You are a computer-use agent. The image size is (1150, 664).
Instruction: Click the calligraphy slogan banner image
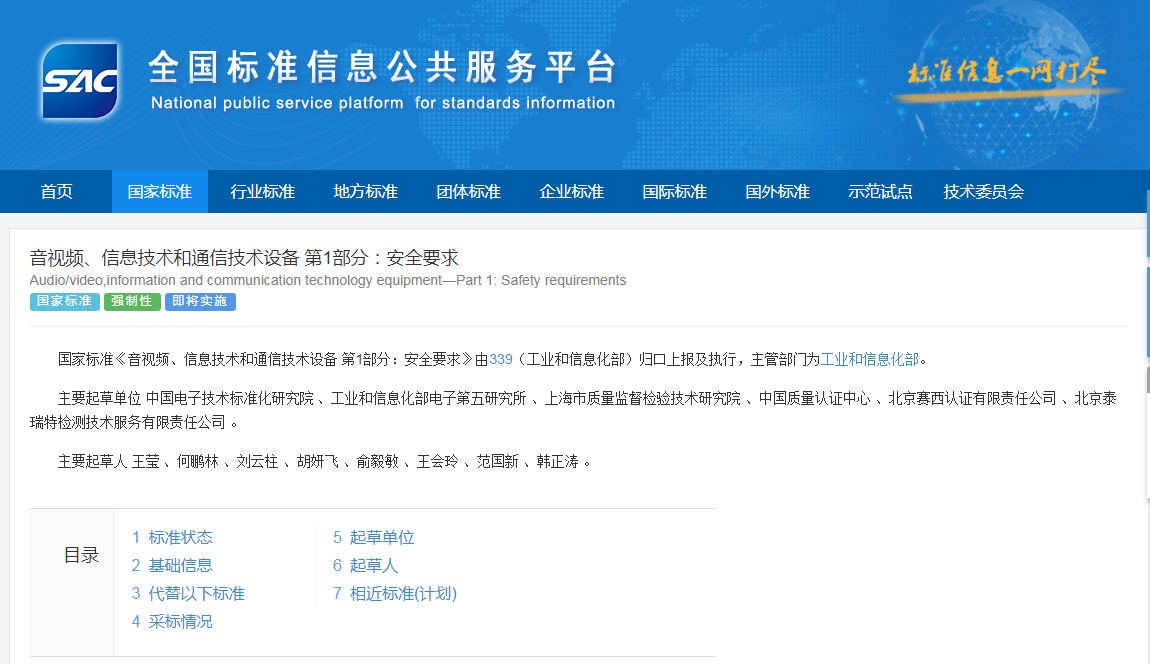[x=1006, y=74]
